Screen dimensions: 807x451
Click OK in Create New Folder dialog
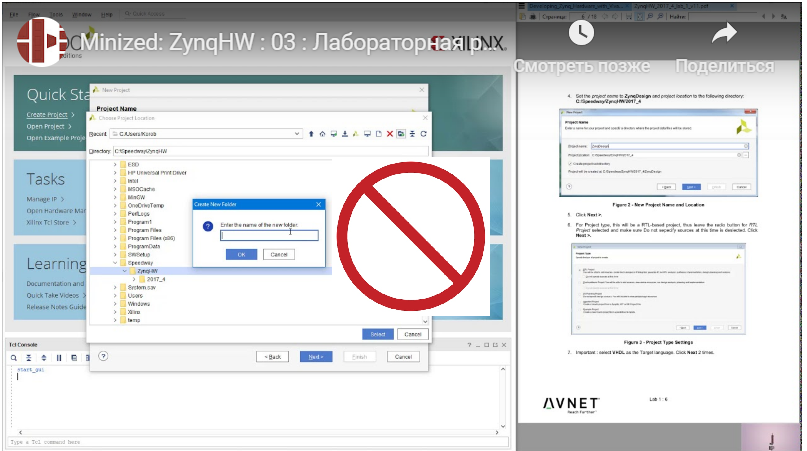[x=241, y=254]
